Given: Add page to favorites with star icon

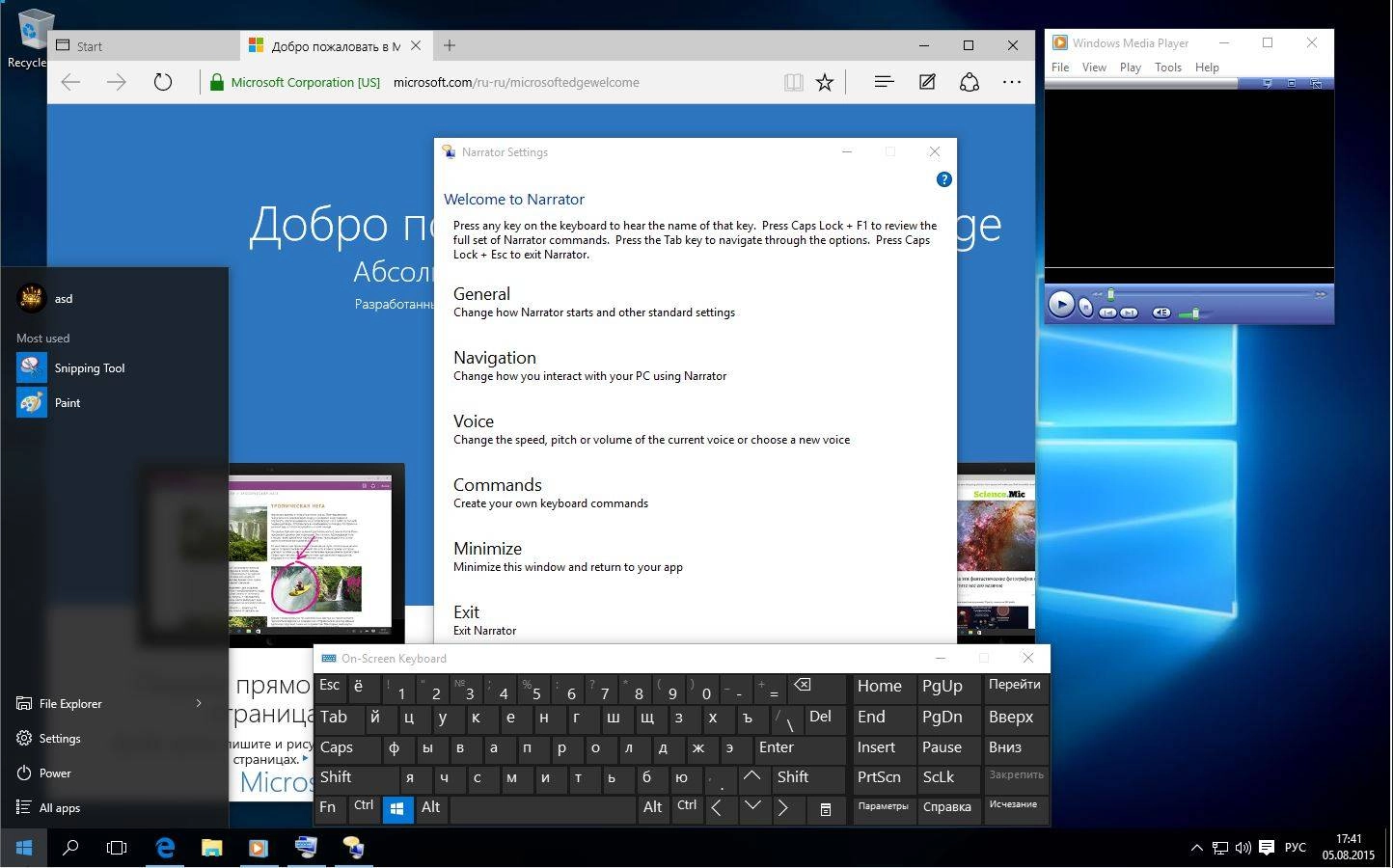Looking at the screenshot, I should tap(825, 82).
